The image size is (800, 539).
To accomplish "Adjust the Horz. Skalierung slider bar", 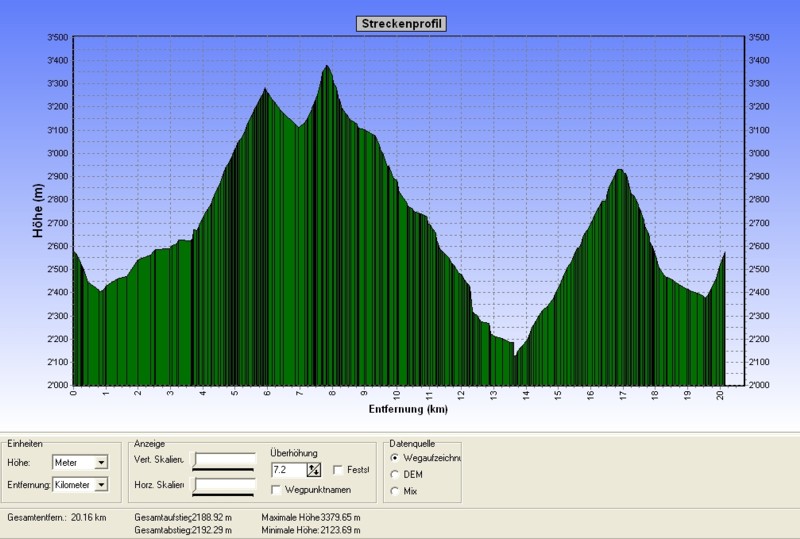I will coord(225,486).
